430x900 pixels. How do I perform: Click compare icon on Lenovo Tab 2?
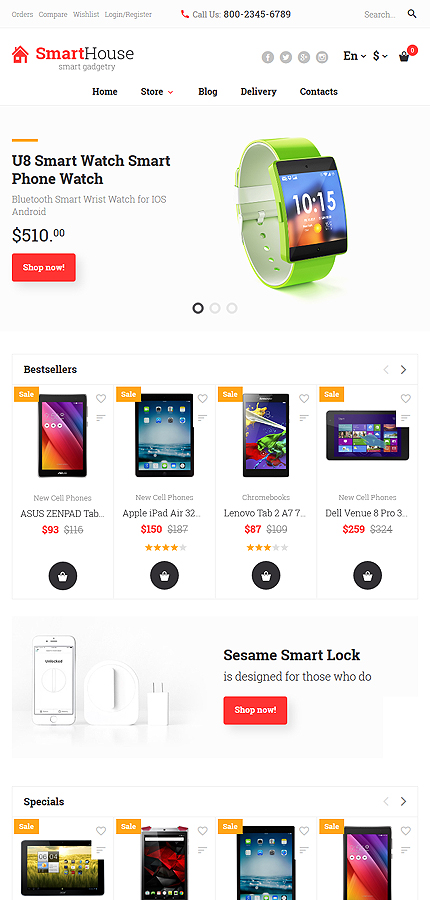click(304, 417)
